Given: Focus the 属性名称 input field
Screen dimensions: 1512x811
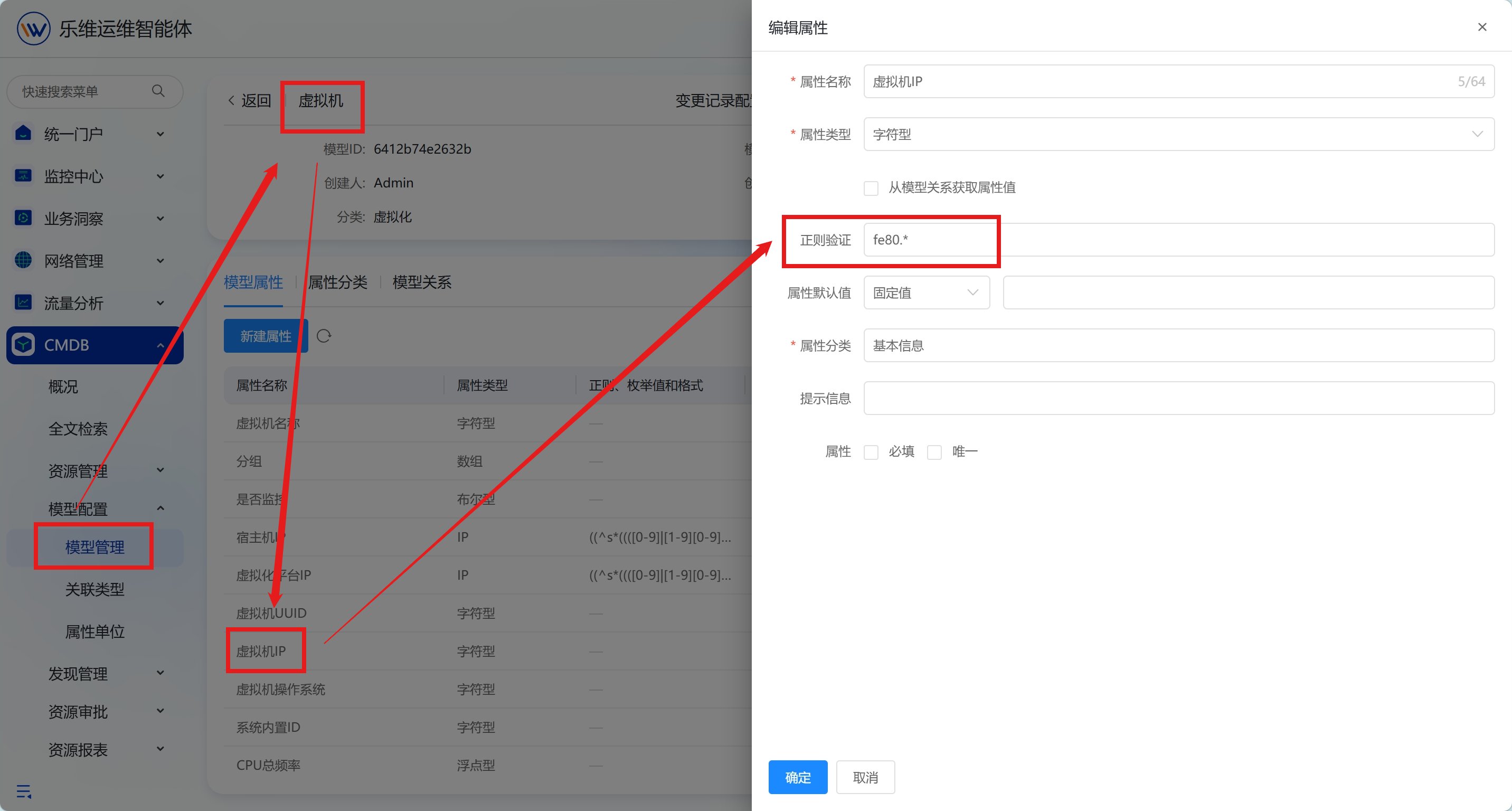Looking at the screenshot, I should click(1178, 81).
